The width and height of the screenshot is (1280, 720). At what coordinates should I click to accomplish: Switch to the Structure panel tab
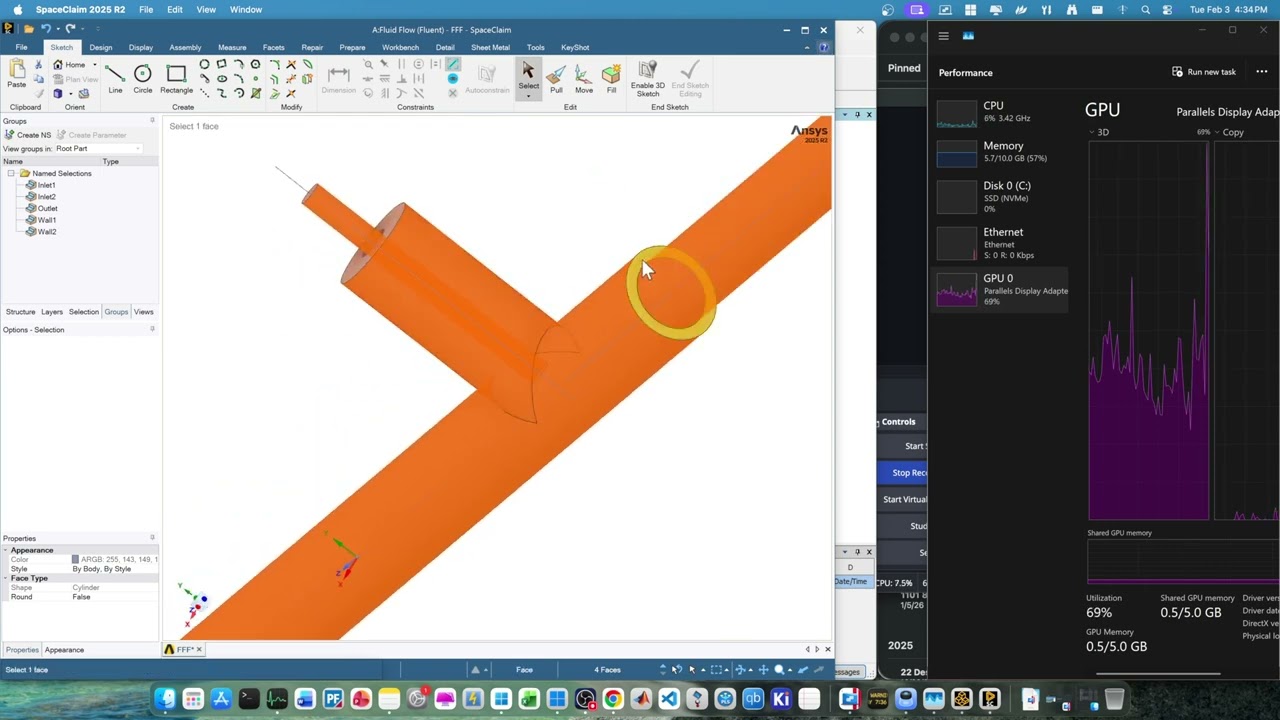[x=21, y=312]
